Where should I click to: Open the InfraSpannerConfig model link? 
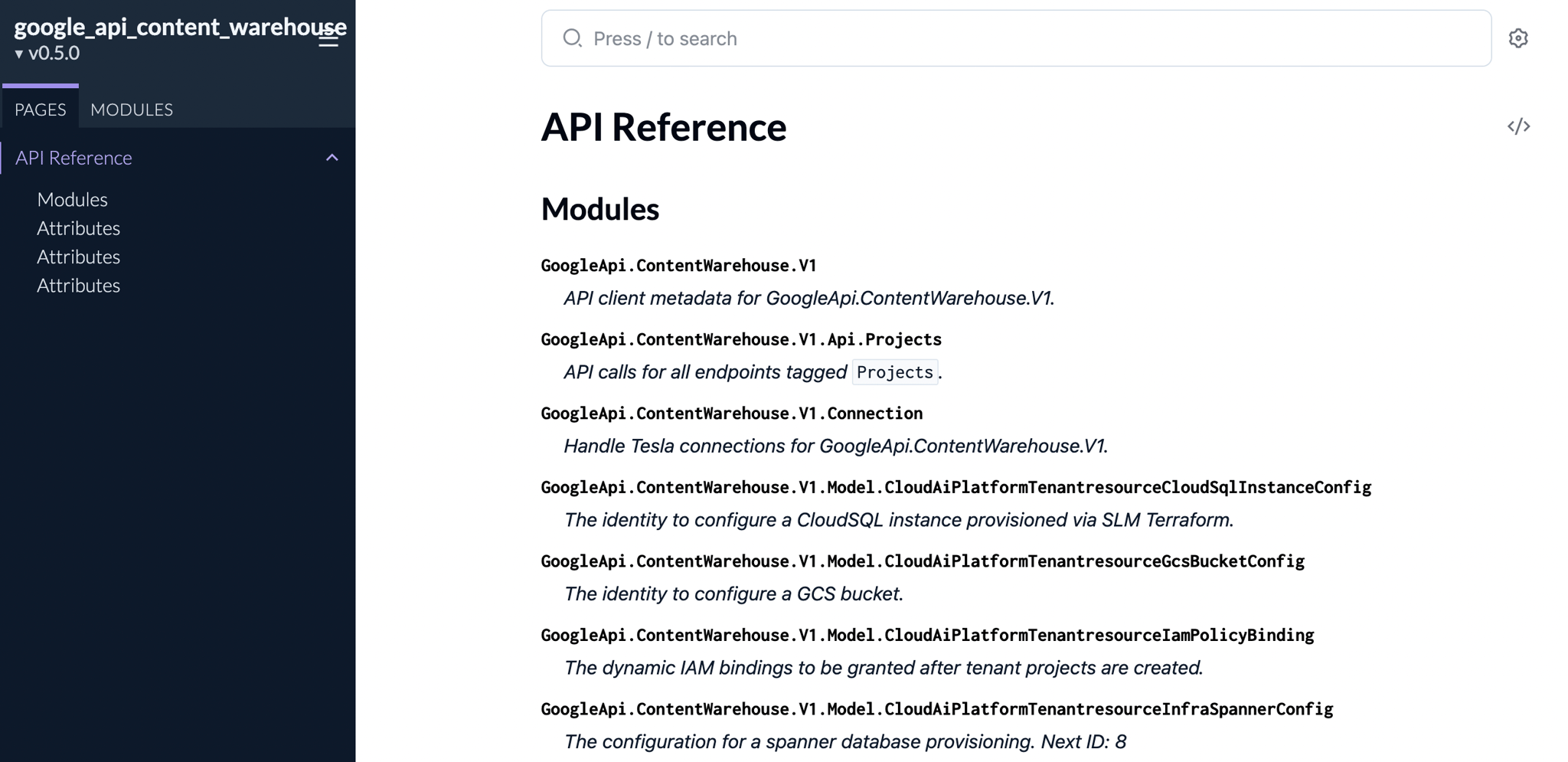[x=936, y=709]
